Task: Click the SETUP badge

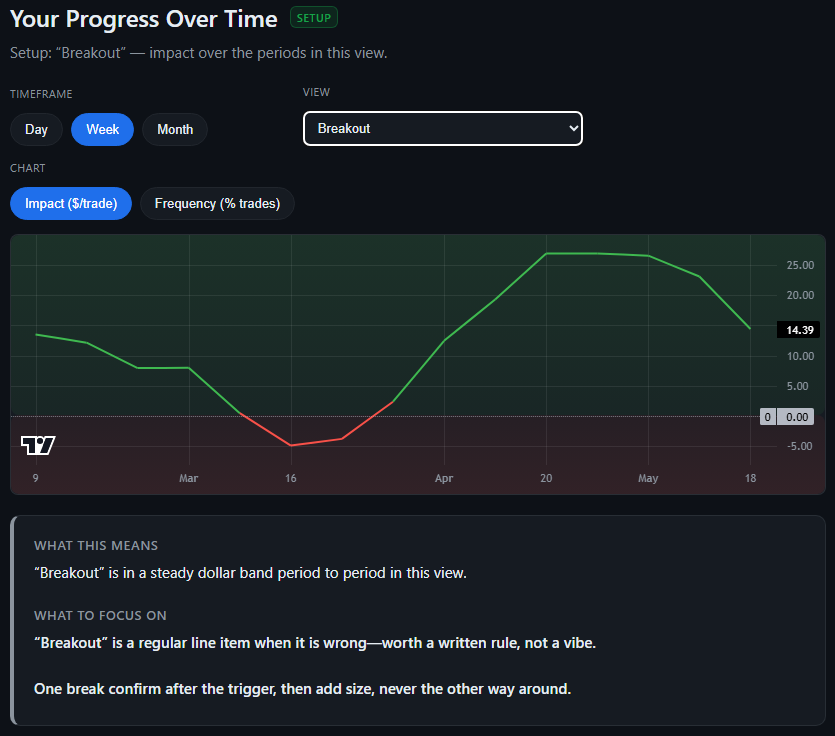Action: (x=314, y=18)
